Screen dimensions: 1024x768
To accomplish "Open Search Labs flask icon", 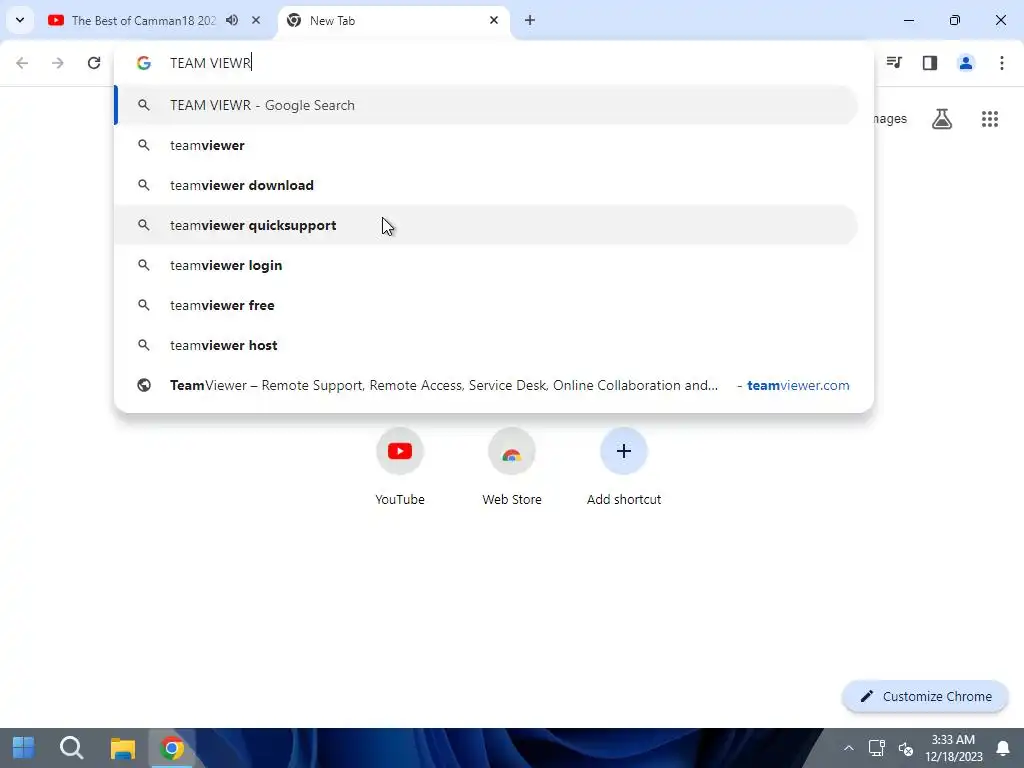I will [x=942, y=119].
